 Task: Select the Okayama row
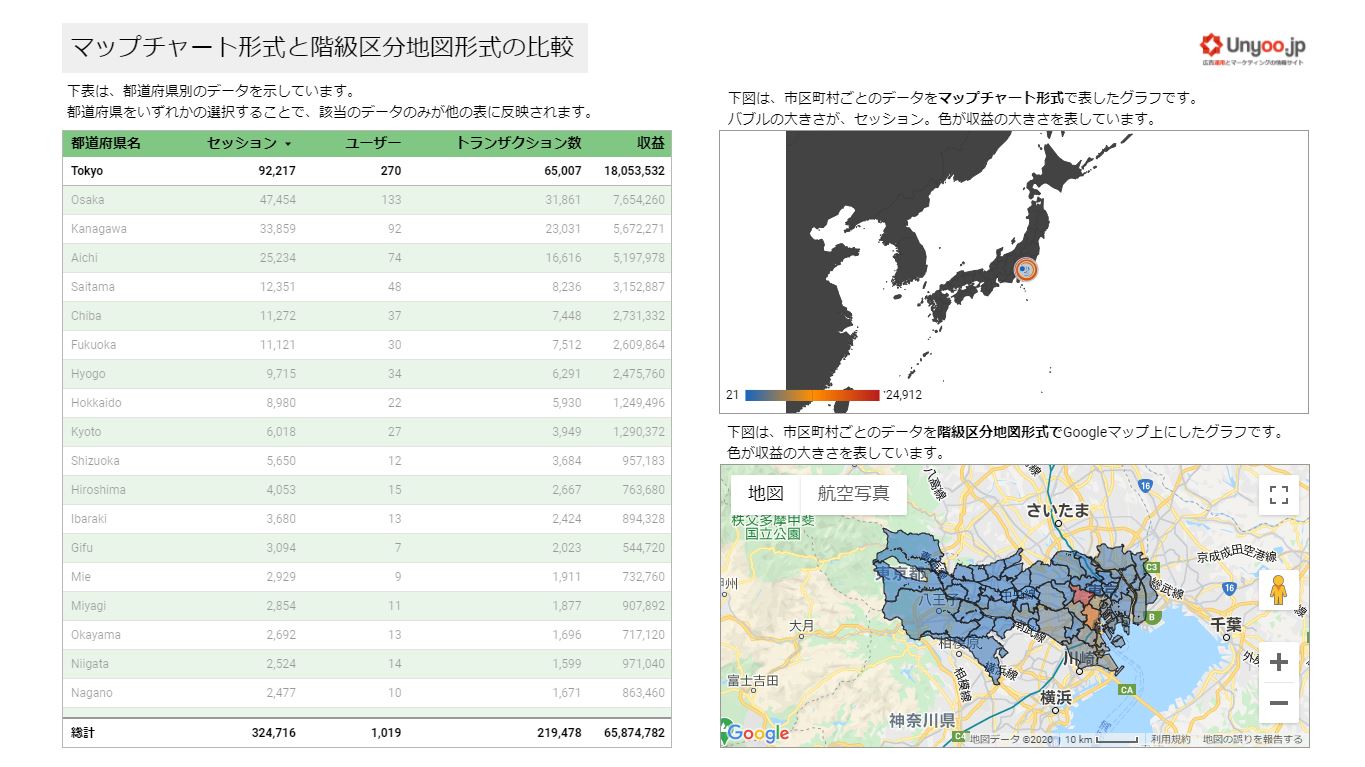[x=367, y=635]
